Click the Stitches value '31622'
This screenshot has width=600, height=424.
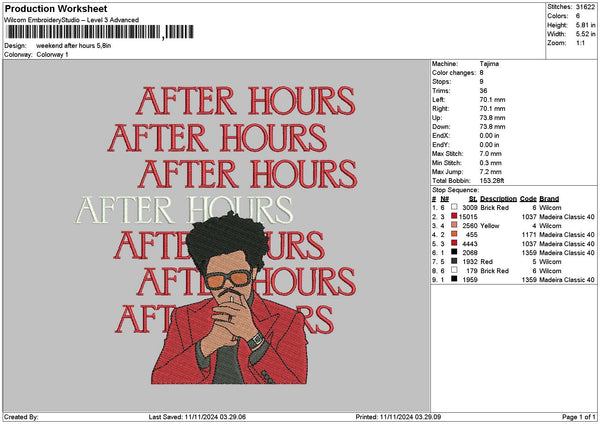[x=585, y=7]
